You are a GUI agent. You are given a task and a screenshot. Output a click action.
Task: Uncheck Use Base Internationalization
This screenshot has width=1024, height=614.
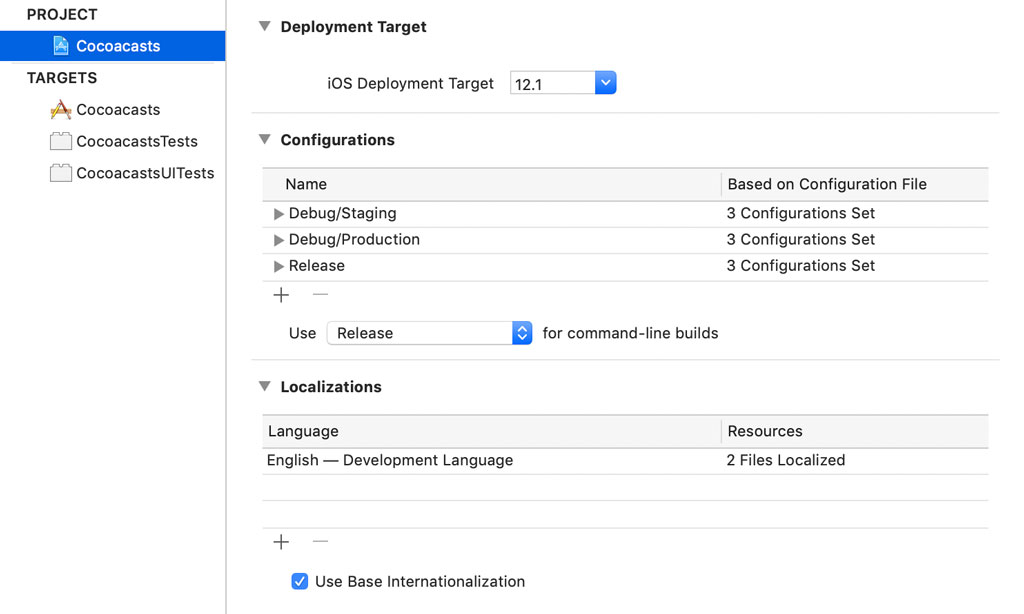299,580
